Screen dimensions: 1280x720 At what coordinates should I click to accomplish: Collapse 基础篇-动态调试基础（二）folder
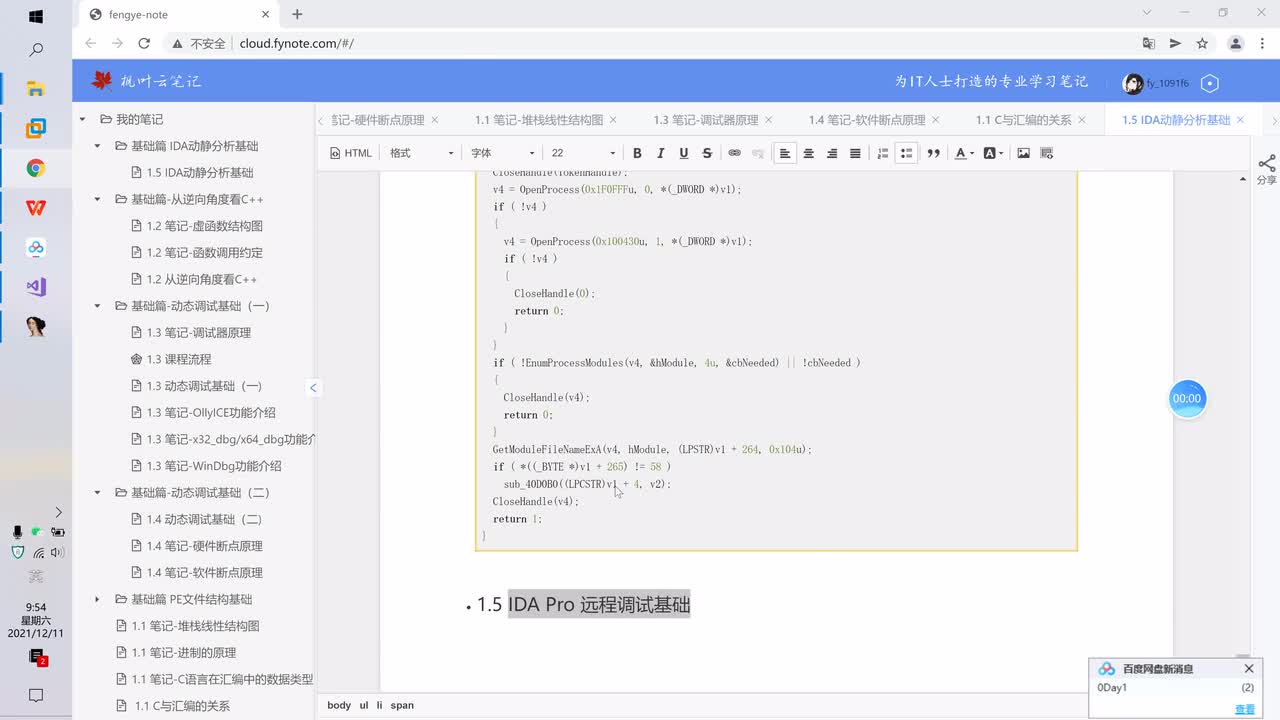click(97, 493)
